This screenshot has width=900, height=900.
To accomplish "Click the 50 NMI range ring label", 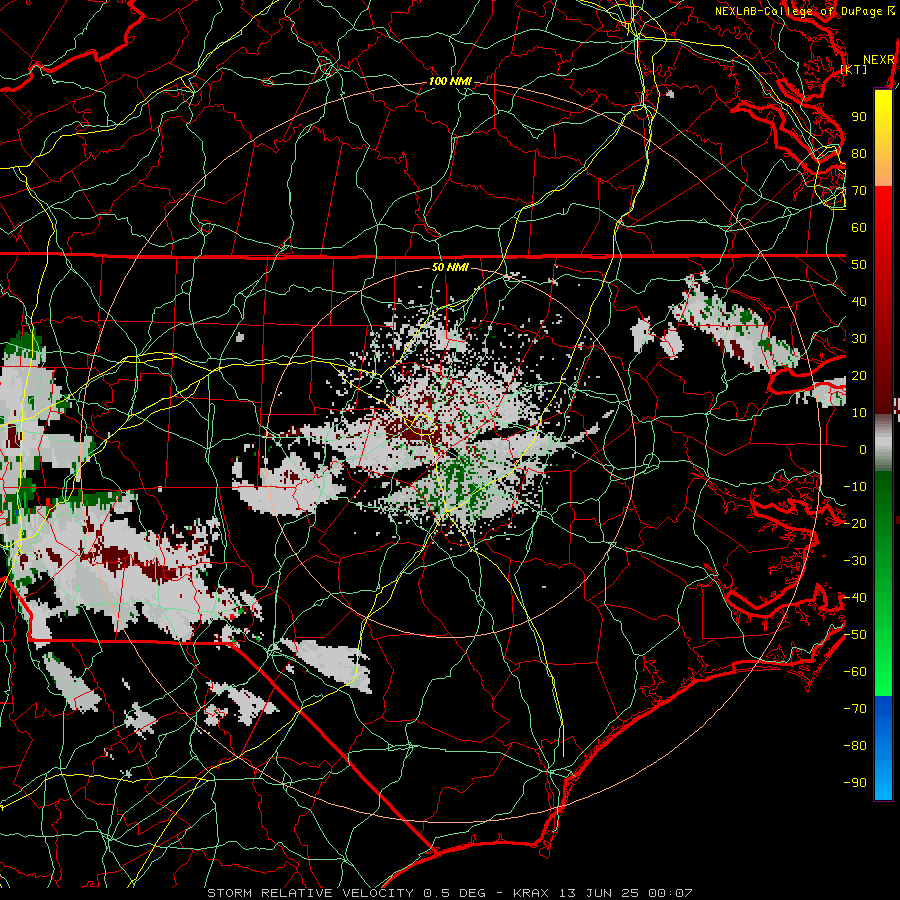I will (x=450, y=267).
